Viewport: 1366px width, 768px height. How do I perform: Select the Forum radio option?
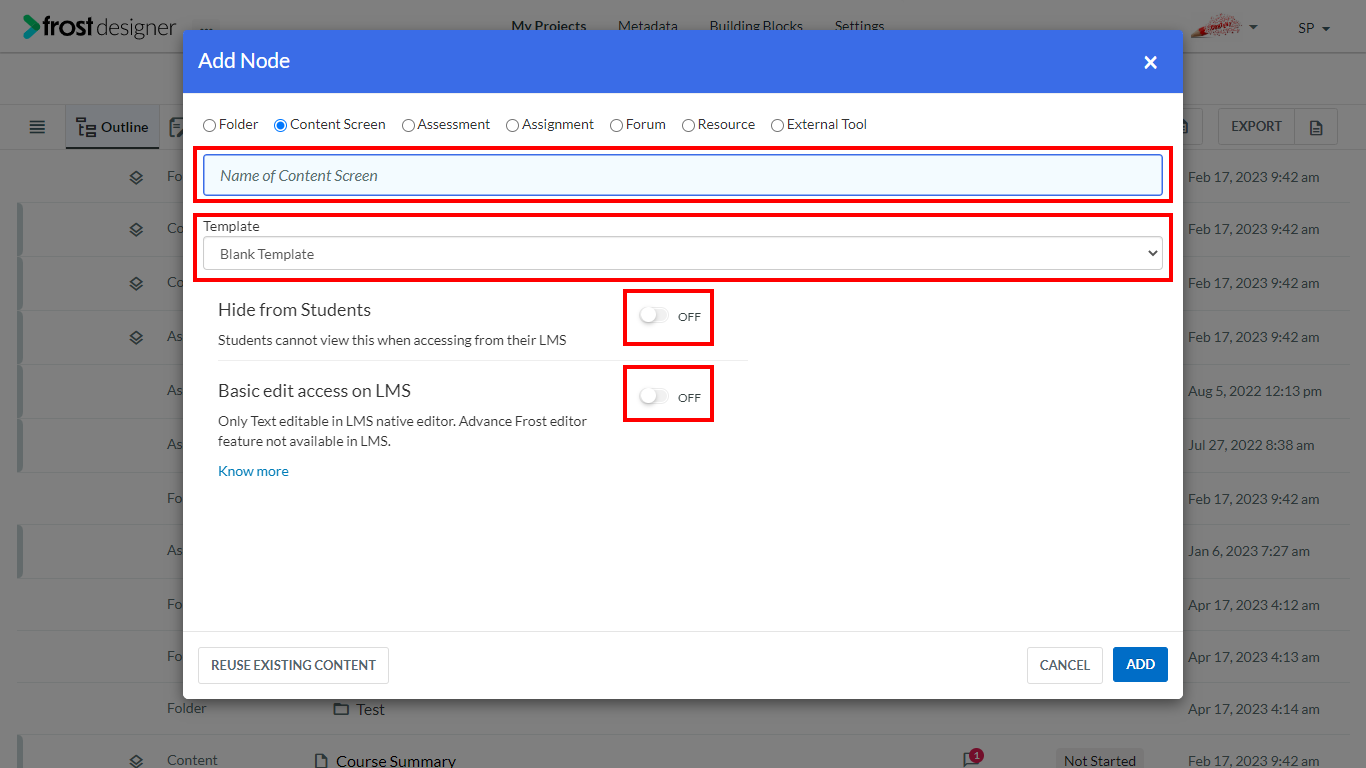click(616, 125)
